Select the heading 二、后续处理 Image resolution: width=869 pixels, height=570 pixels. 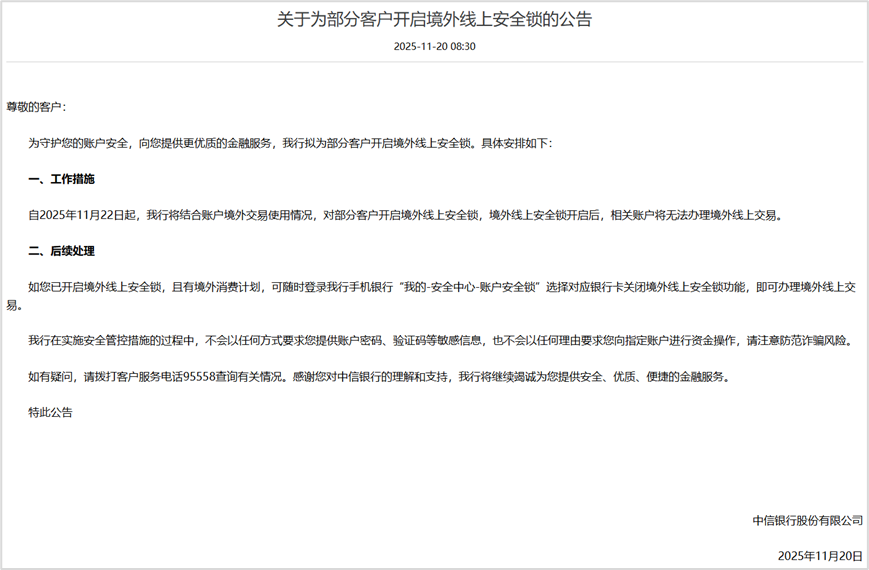[x=61, y=251]
